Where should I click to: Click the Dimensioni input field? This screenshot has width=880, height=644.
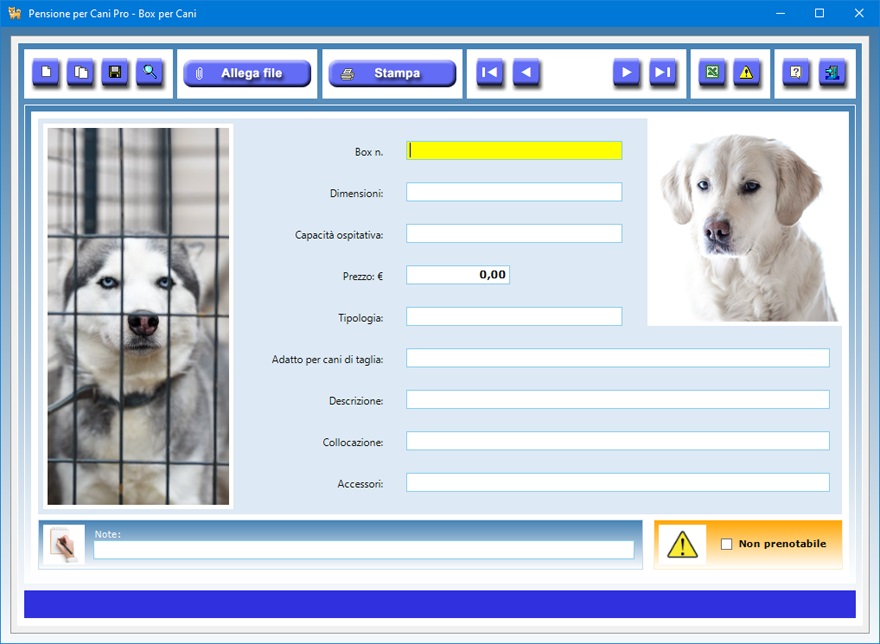coord(514,192)
